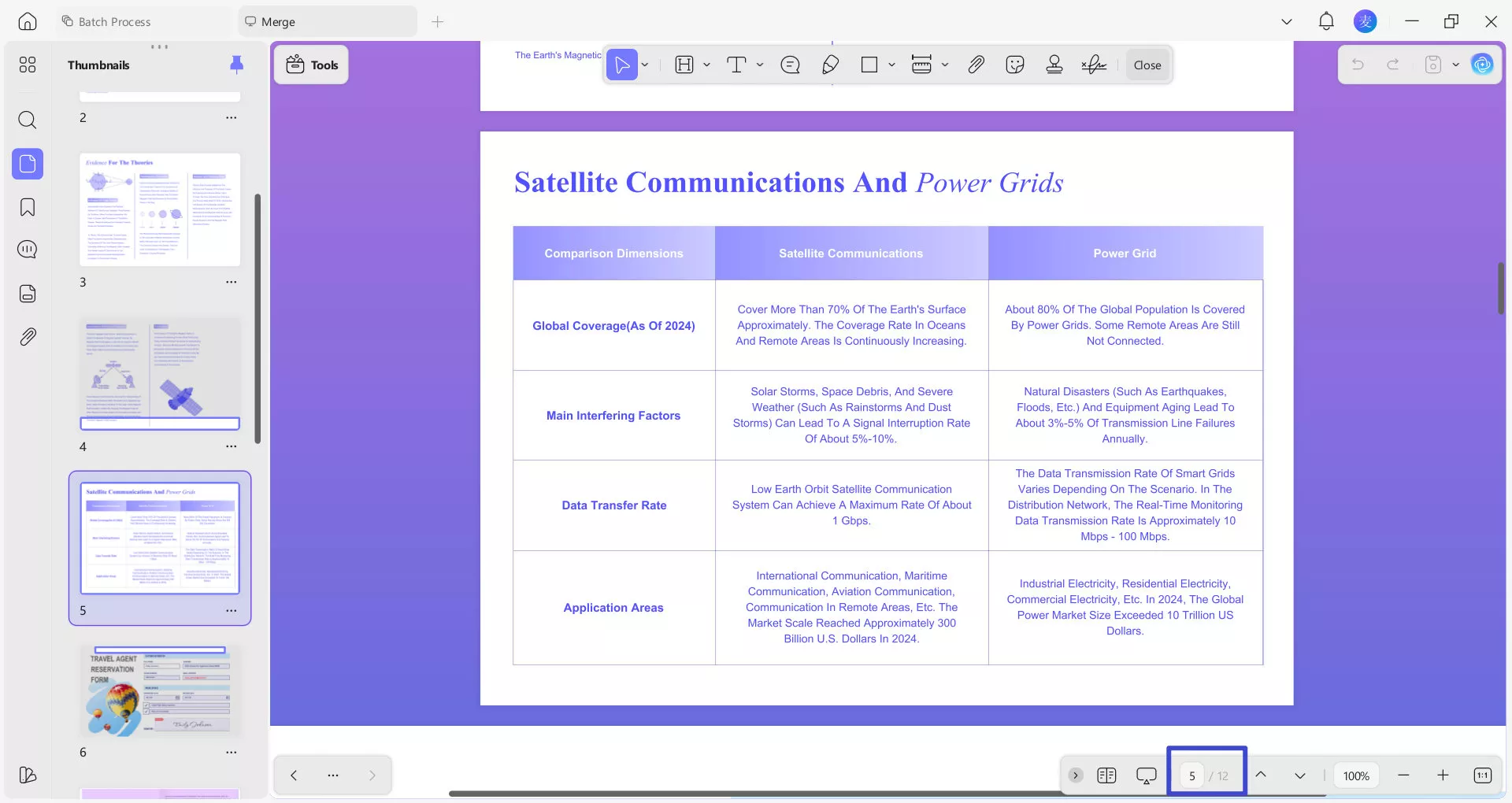Go forward with right chevron
Image resolution: width=1512 pixels, height=803 pixels.
(x=372, y=775)
